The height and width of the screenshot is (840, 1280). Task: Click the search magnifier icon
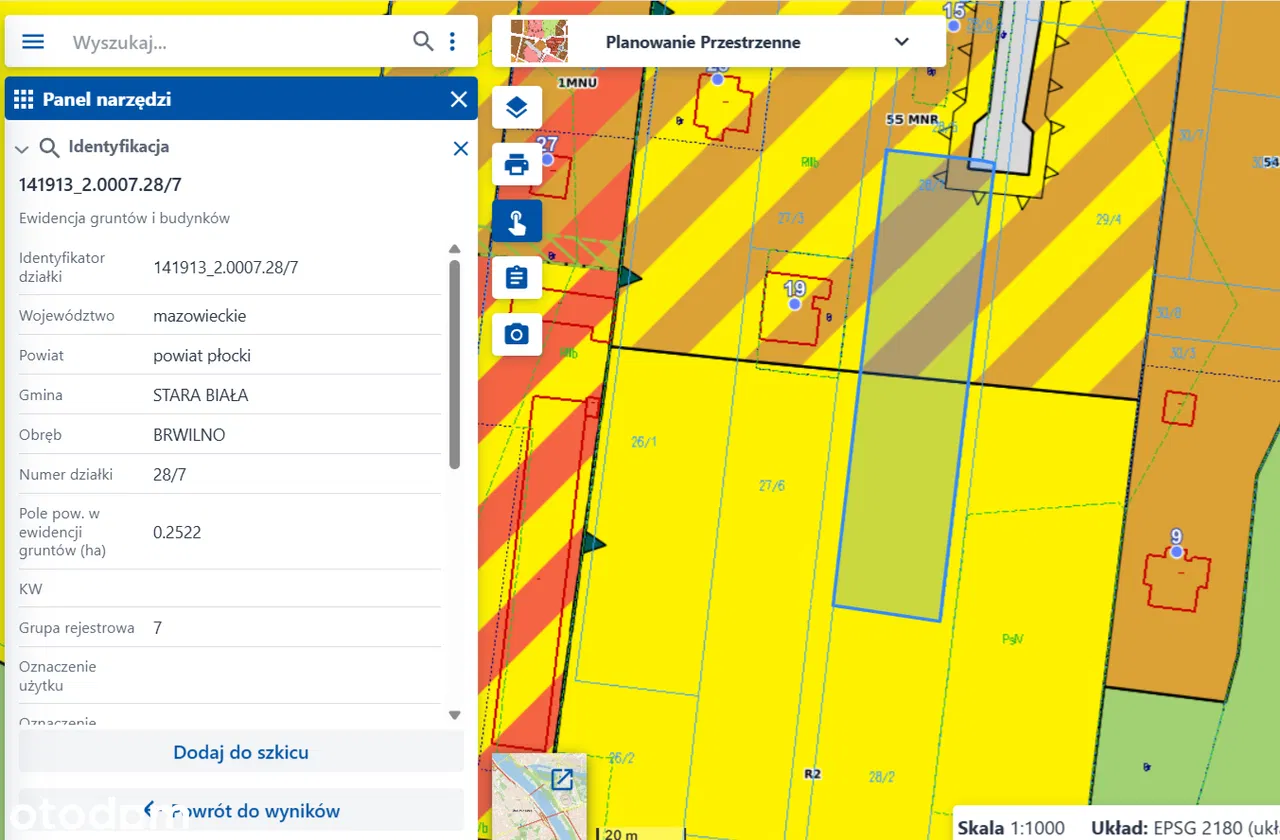click(423, 41)
